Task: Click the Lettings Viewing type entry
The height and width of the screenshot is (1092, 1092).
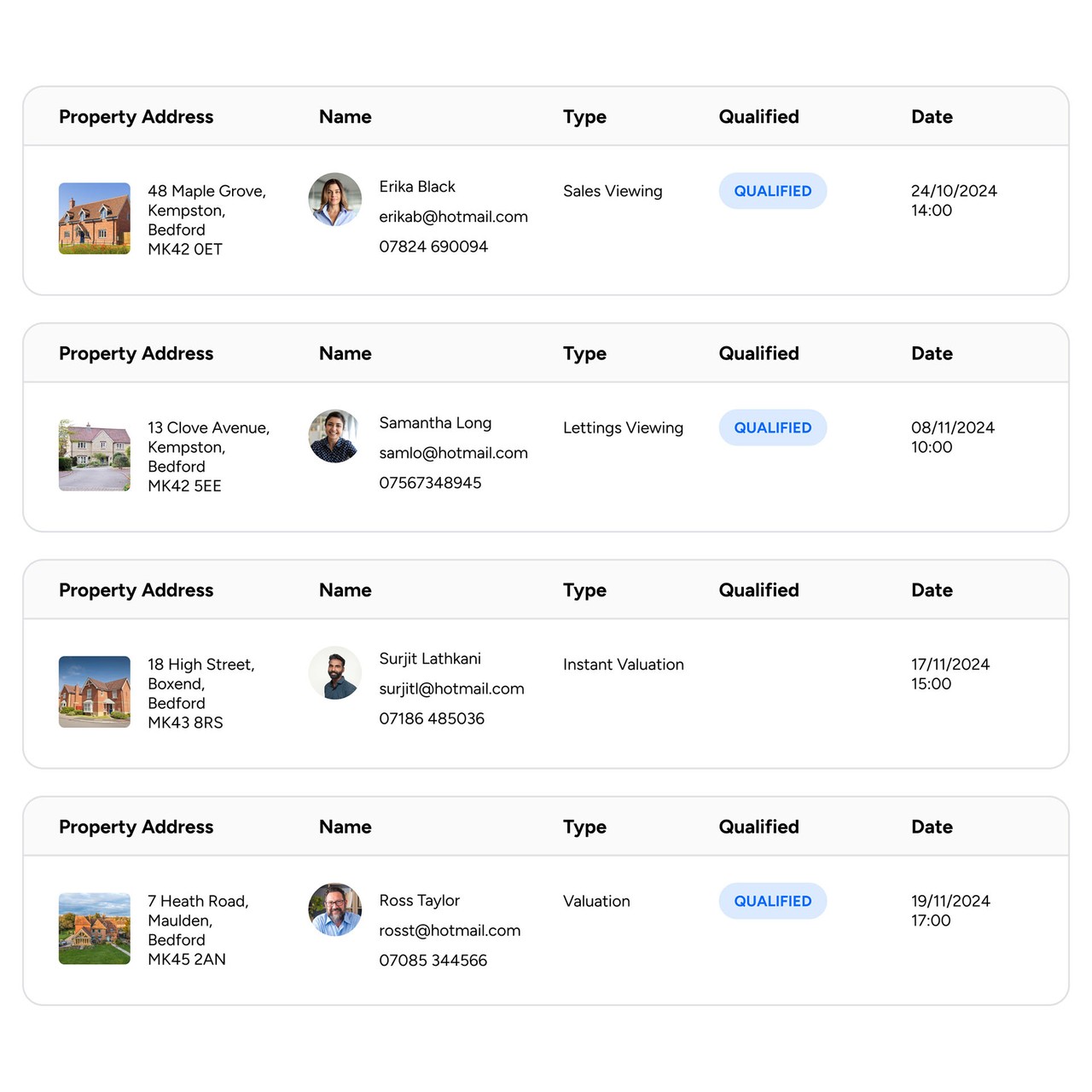Action: tap(623, 427)
